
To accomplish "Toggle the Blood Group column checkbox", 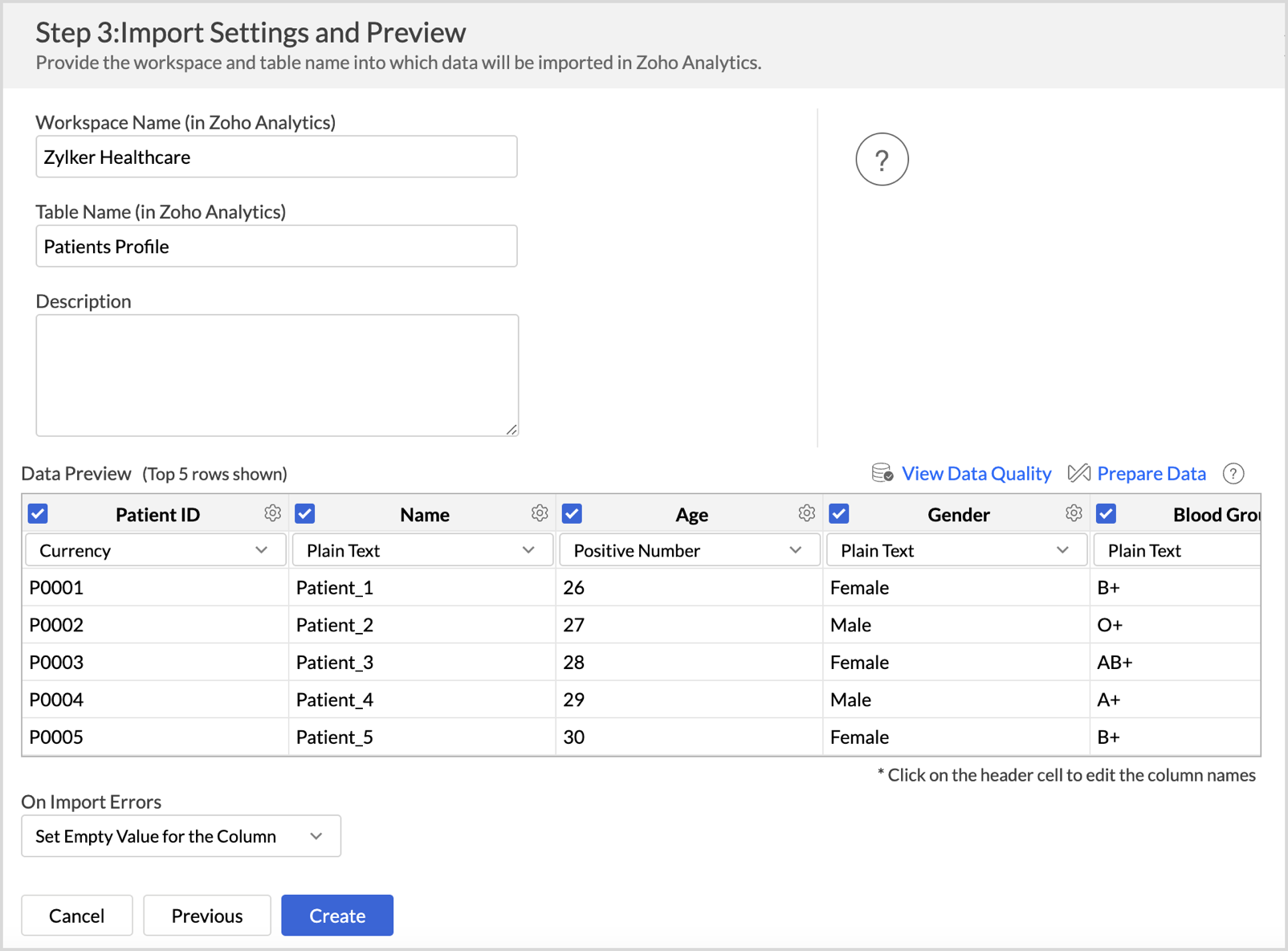I will pos(1106,513).
